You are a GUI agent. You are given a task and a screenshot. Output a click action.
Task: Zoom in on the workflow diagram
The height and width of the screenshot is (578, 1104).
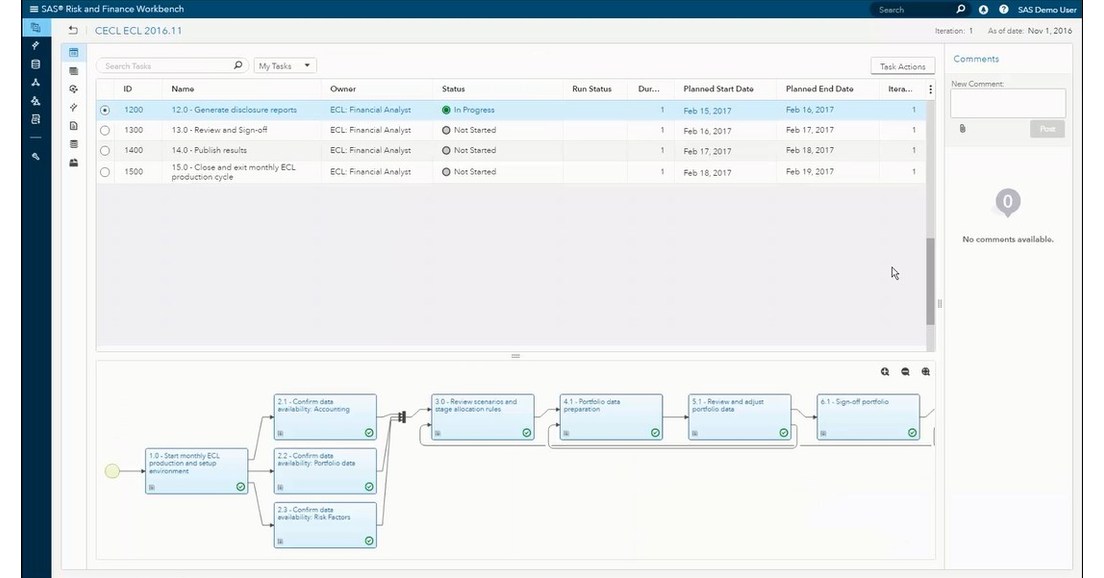click(x=884, y=371)
